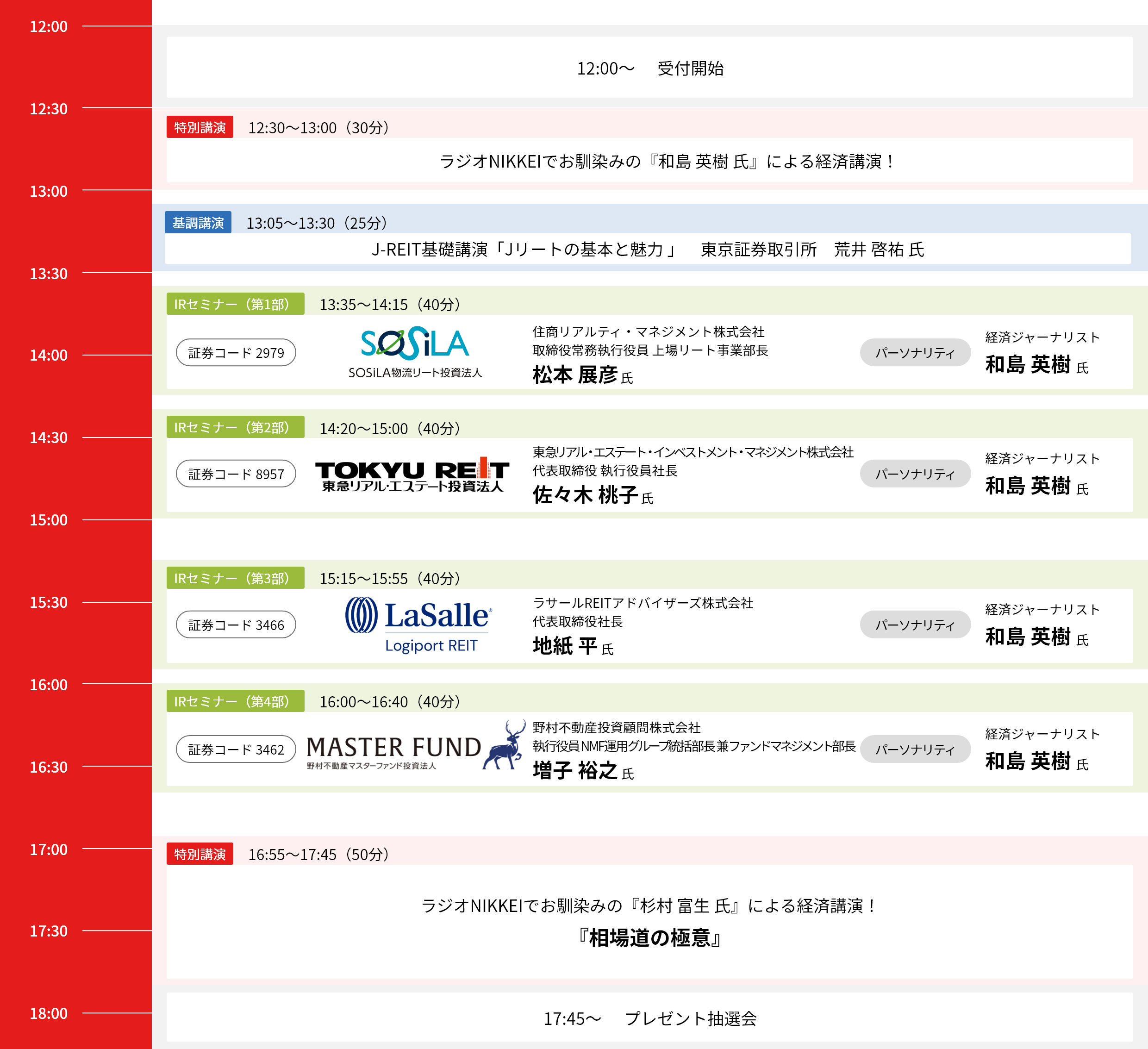
Task: Click the 12:00～ 受付開始 text
Action: click(650, 69)
